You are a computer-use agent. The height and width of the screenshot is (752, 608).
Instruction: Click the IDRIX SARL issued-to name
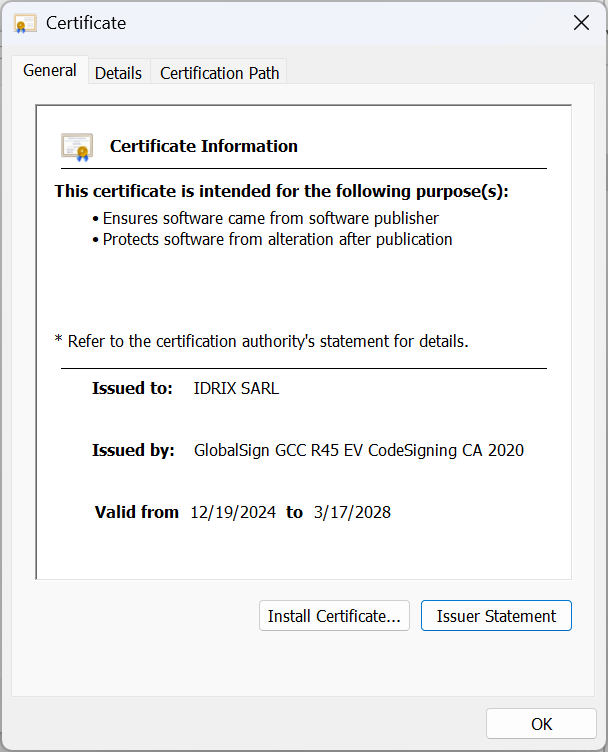[x=236, y=388]
